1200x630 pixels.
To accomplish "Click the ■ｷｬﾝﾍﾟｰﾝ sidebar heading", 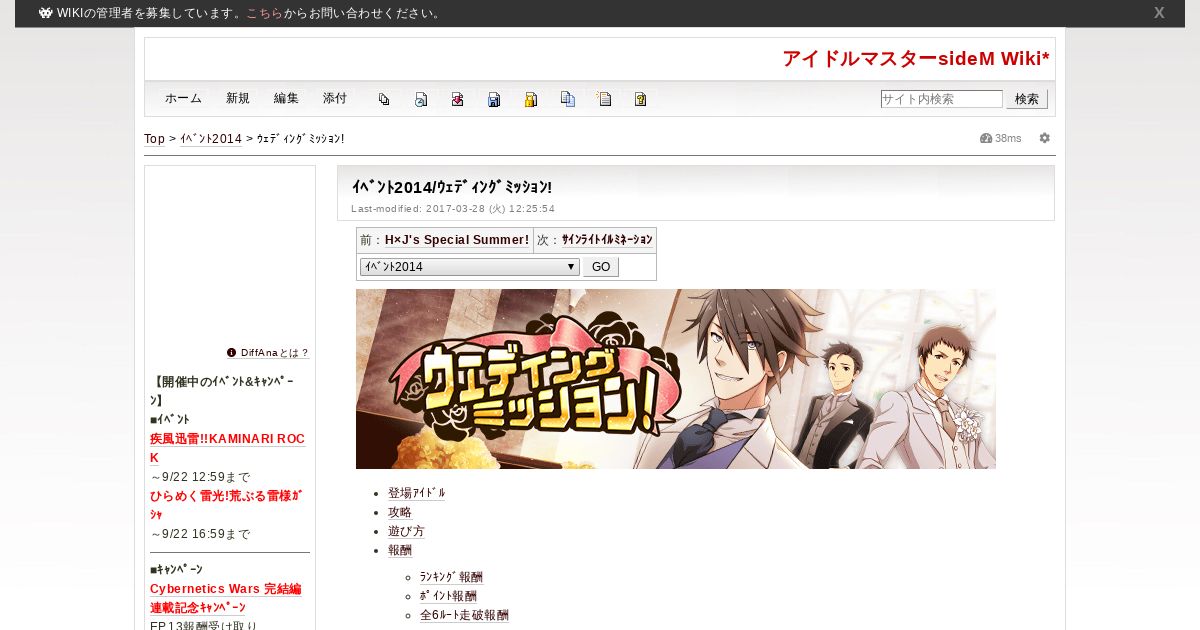I will pyautogui.click(x=176, y=569).
